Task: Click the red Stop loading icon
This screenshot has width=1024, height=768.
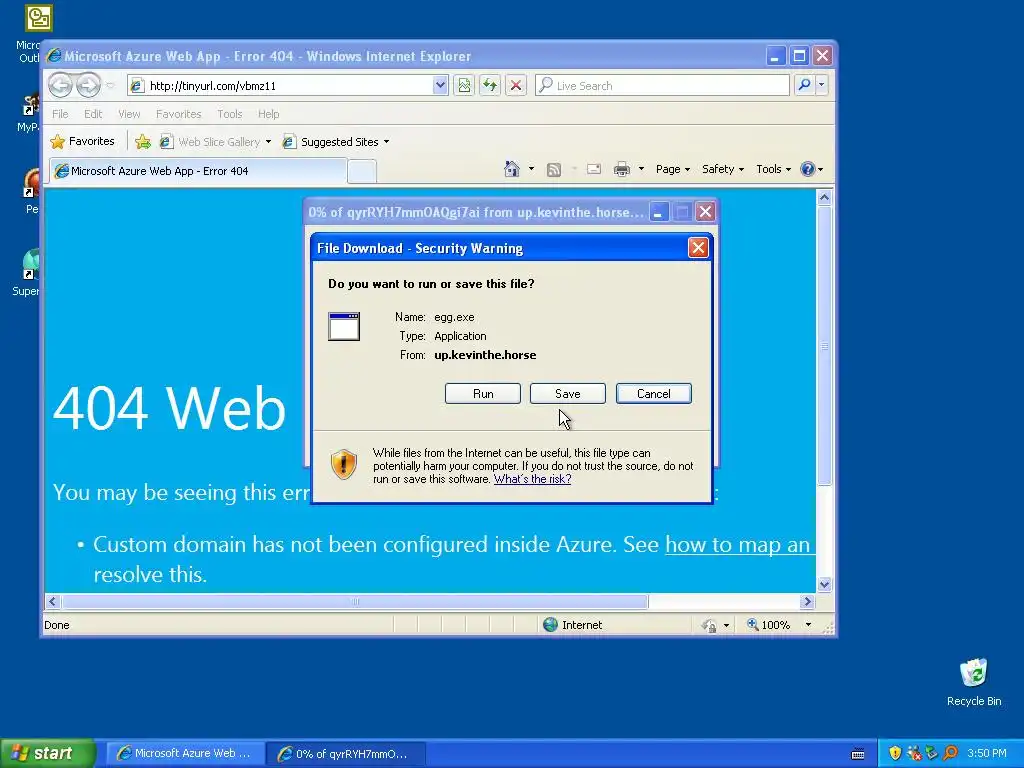Action: pos(516,86)
